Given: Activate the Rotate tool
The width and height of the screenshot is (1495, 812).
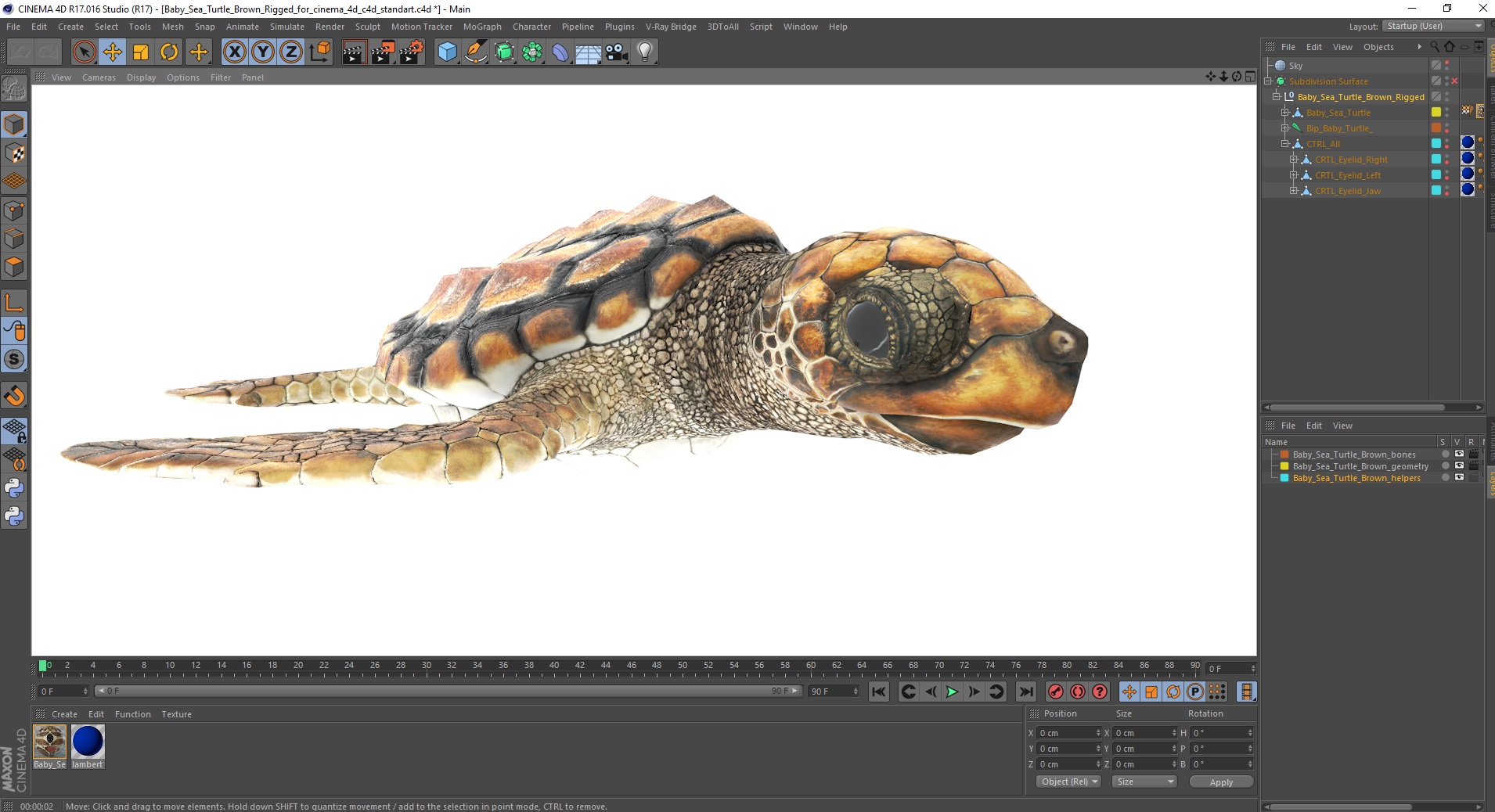Looking at the screenshot, I should pos(169,52).
